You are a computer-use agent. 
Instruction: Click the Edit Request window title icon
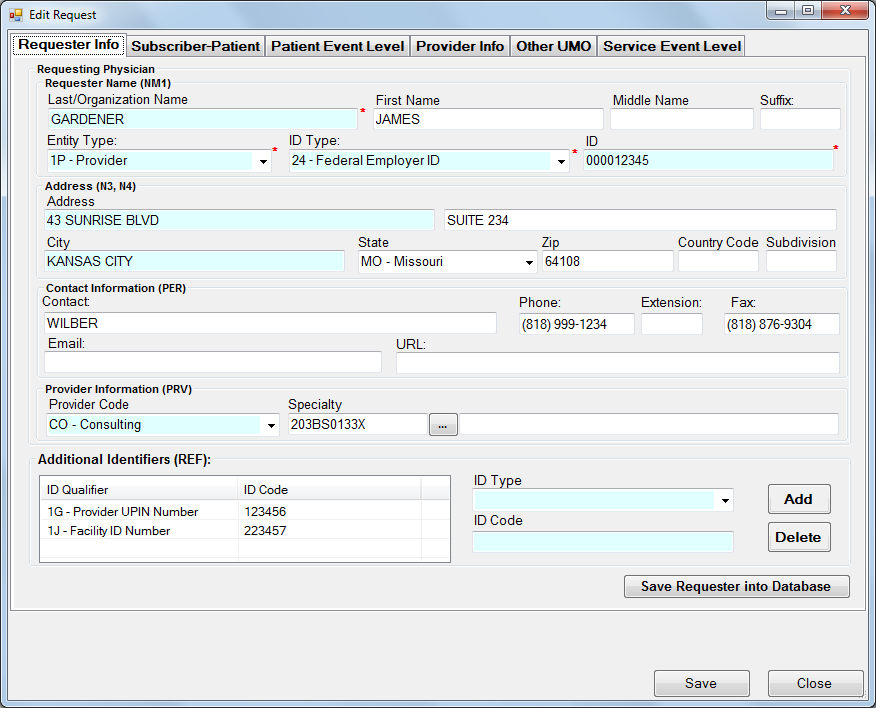point(15,13)
